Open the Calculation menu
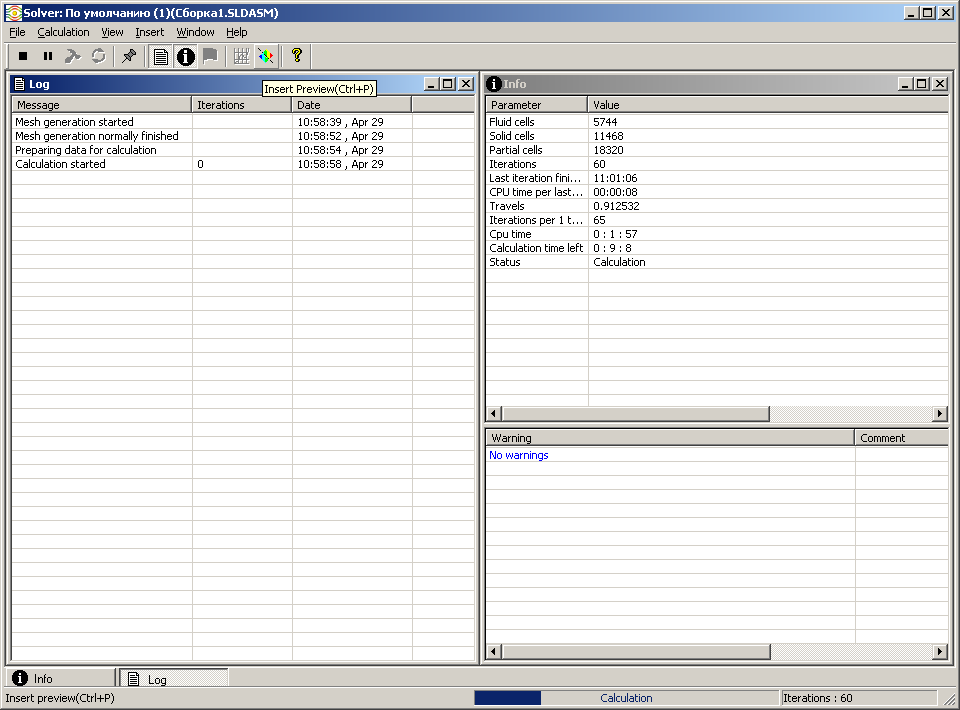Viewport: 960px width, 710px height. [63, 32]
